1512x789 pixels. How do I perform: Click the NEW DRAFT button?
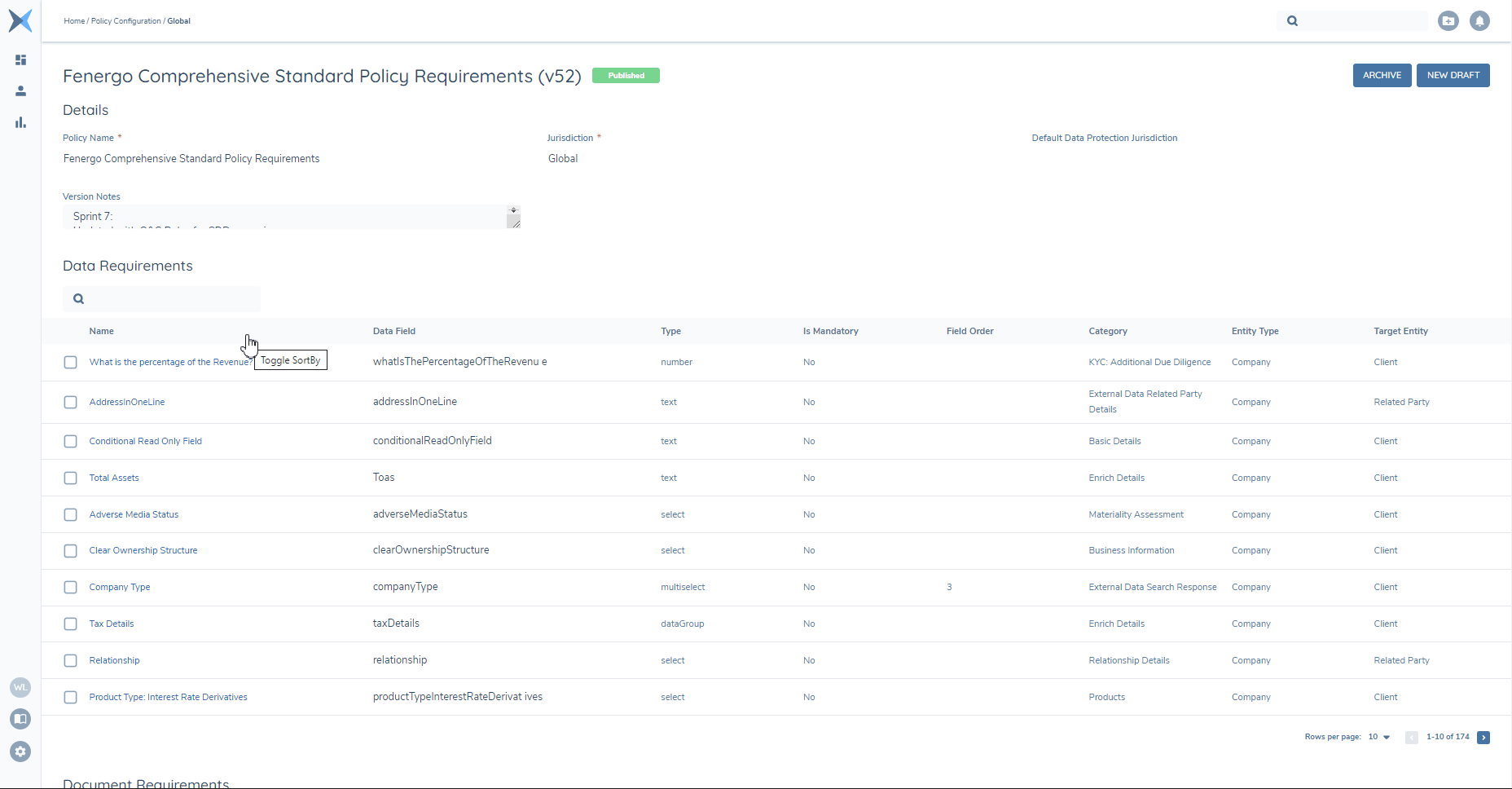(x=1453, y=75)
